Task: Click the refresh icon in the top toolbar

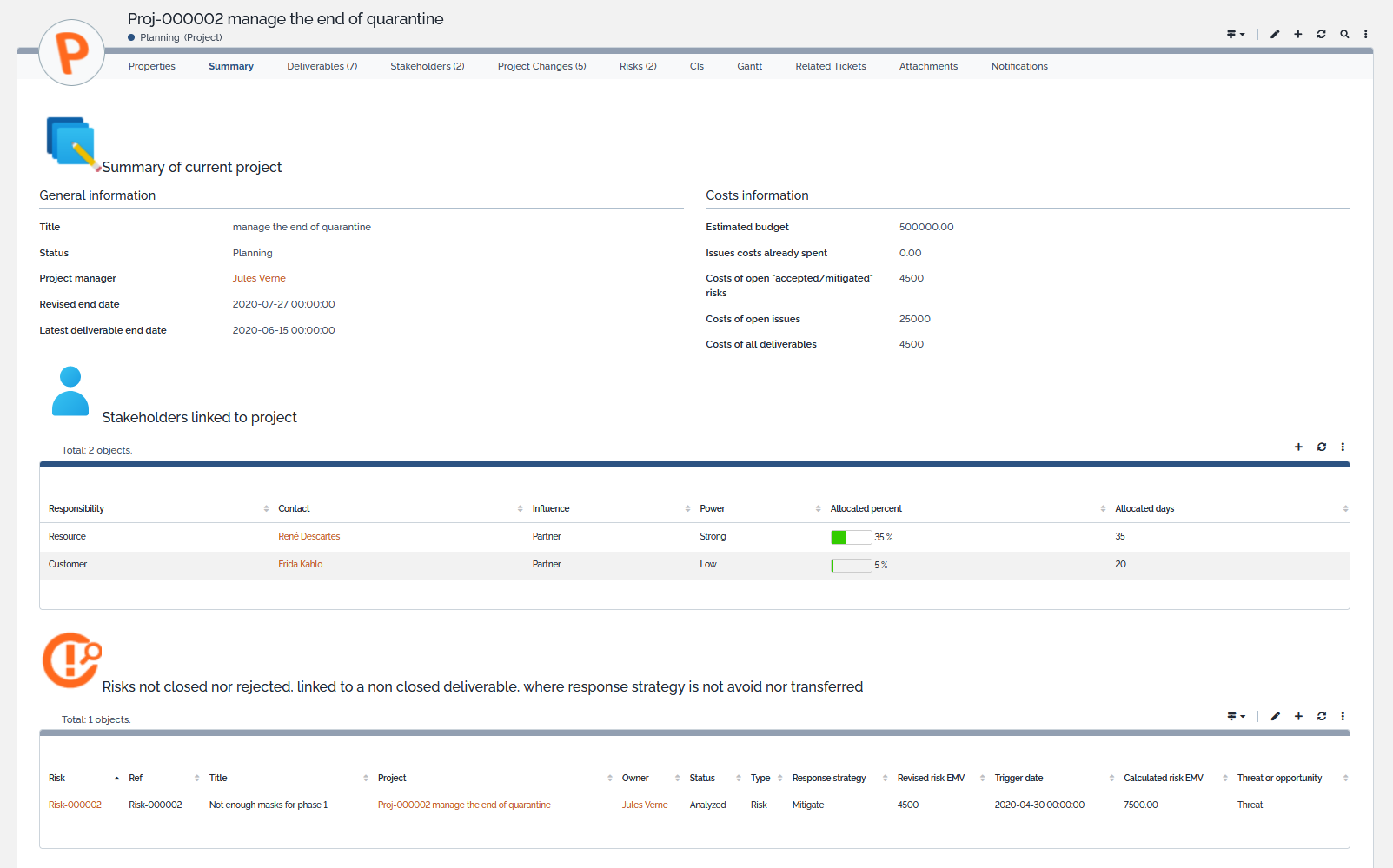Action: coord(1321,34)
